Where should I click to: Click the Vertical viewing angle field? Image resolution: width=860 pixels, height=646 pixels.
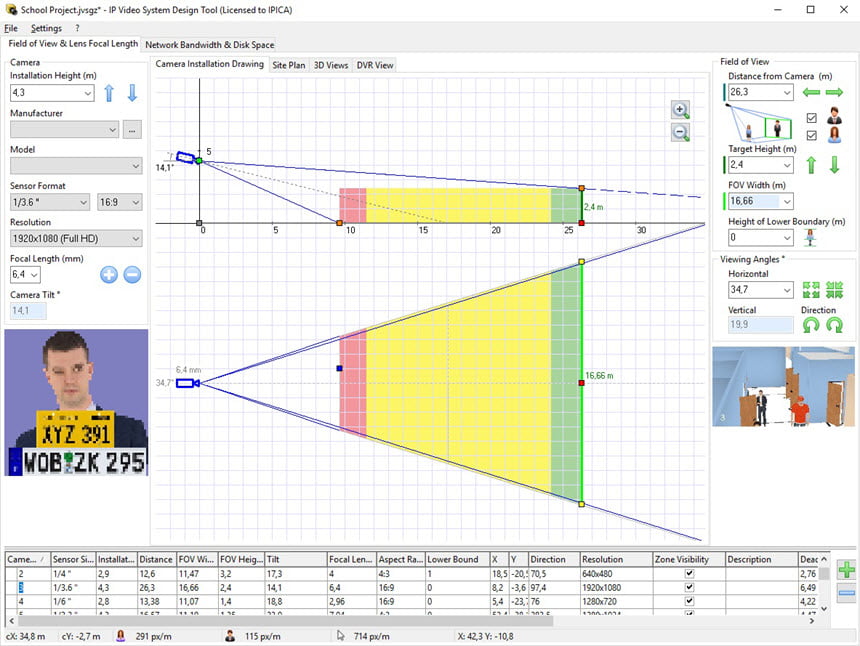760,325
